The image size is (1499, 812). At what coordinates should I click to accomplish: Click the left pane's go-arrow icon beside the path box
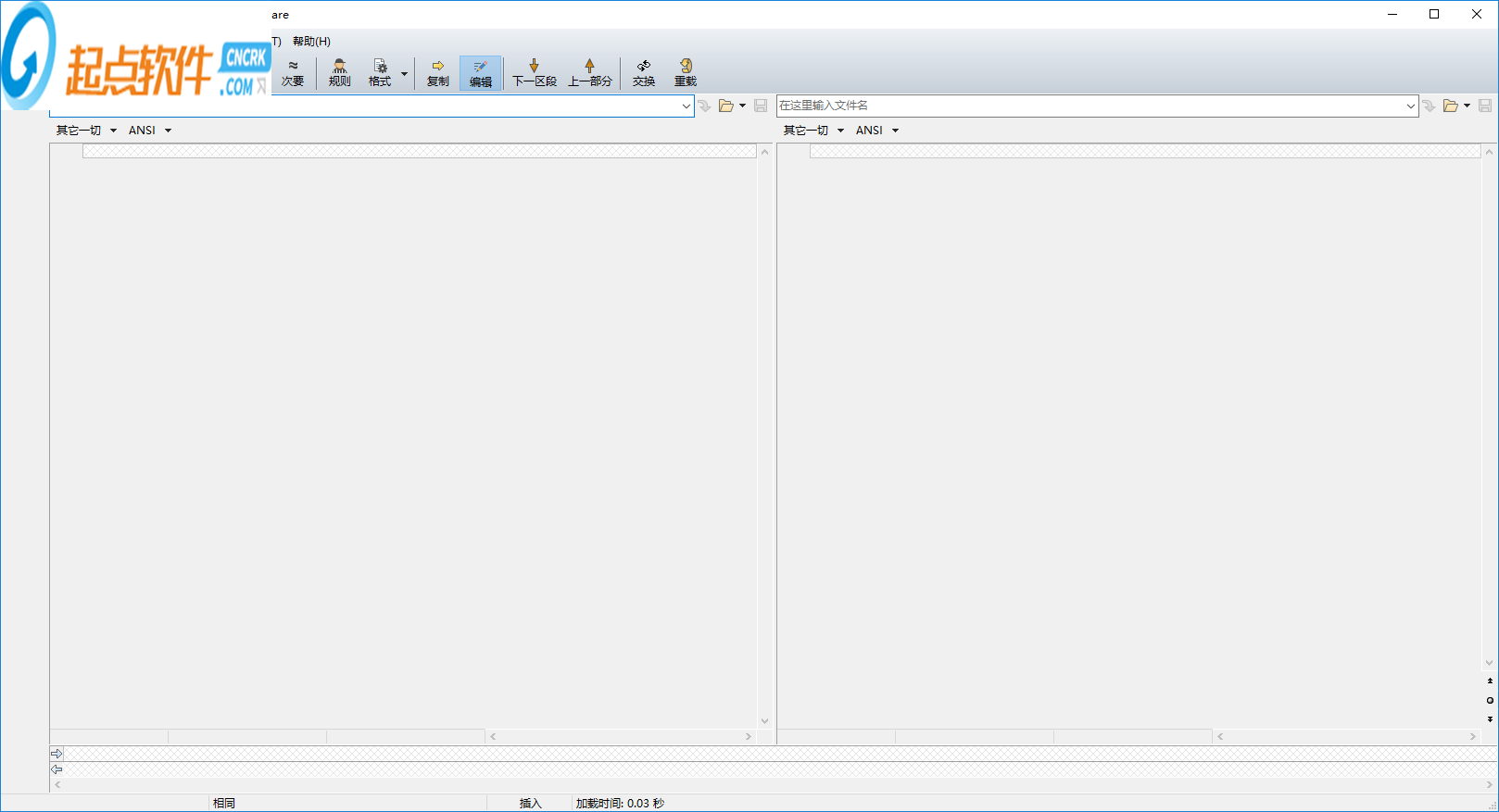[705, 106]
